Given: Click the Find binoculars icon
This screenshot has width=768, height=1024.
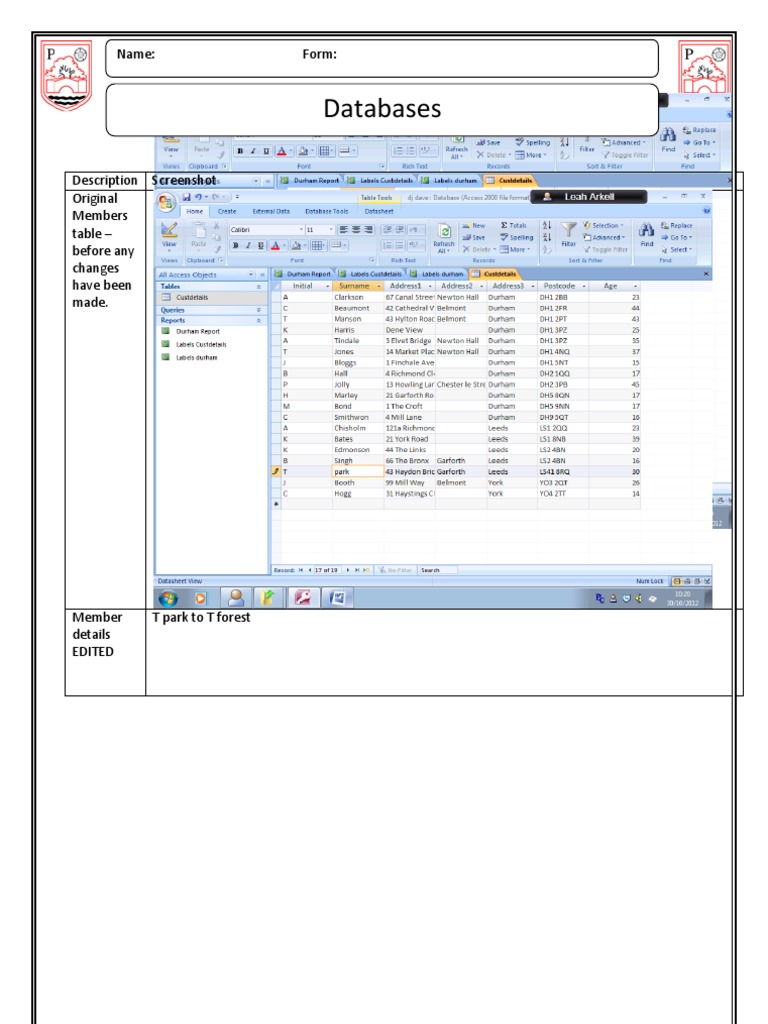Looking at the screenshot, I should pos(647,229).
